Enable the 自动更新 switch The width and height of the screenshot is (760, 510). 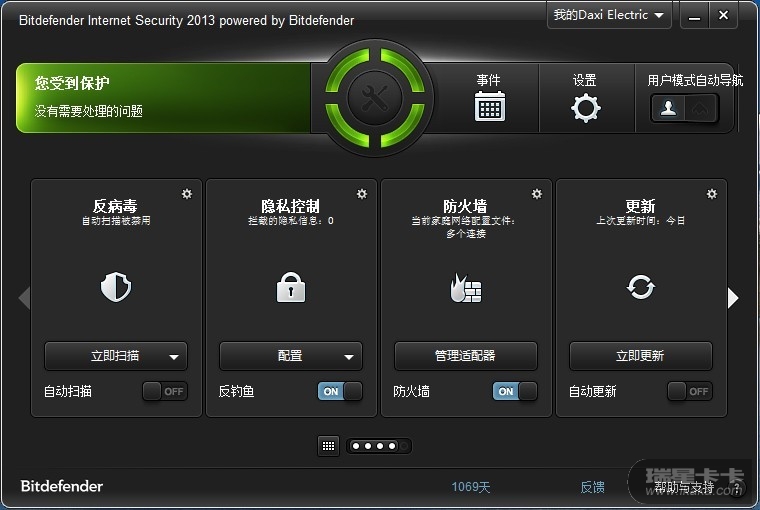coord(690,391)
